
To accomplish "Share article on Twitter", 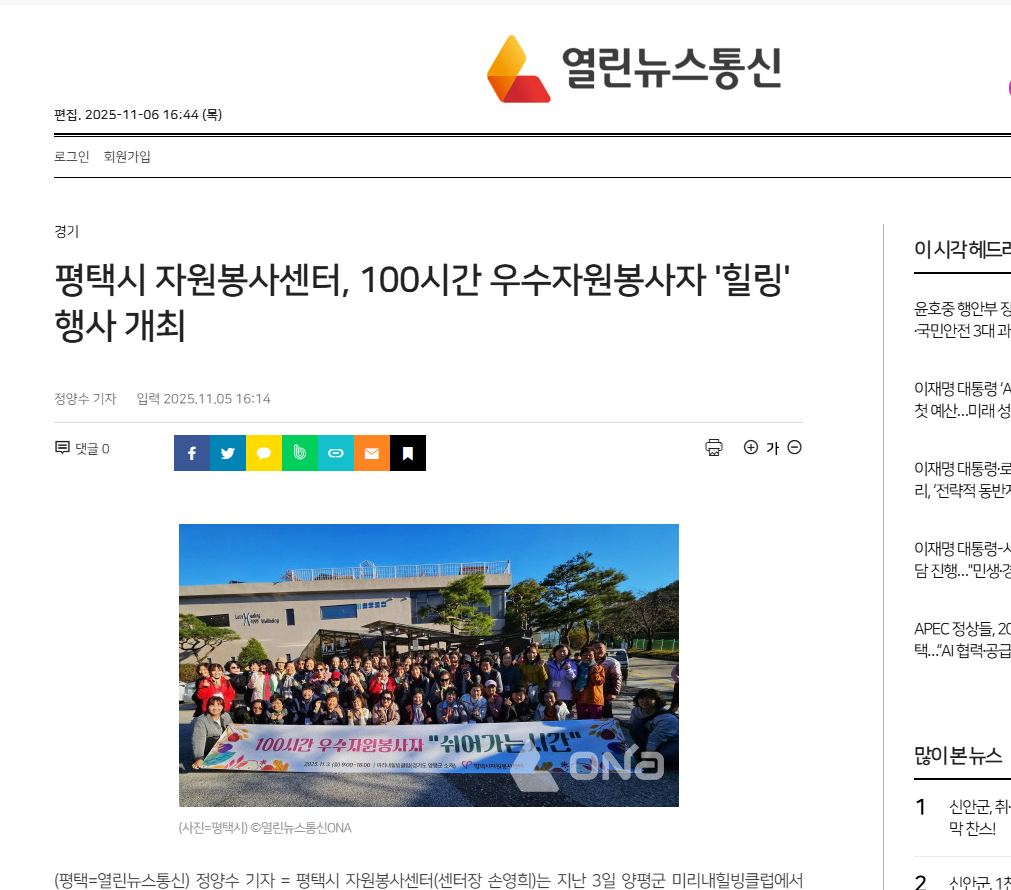I will [228, 453].
